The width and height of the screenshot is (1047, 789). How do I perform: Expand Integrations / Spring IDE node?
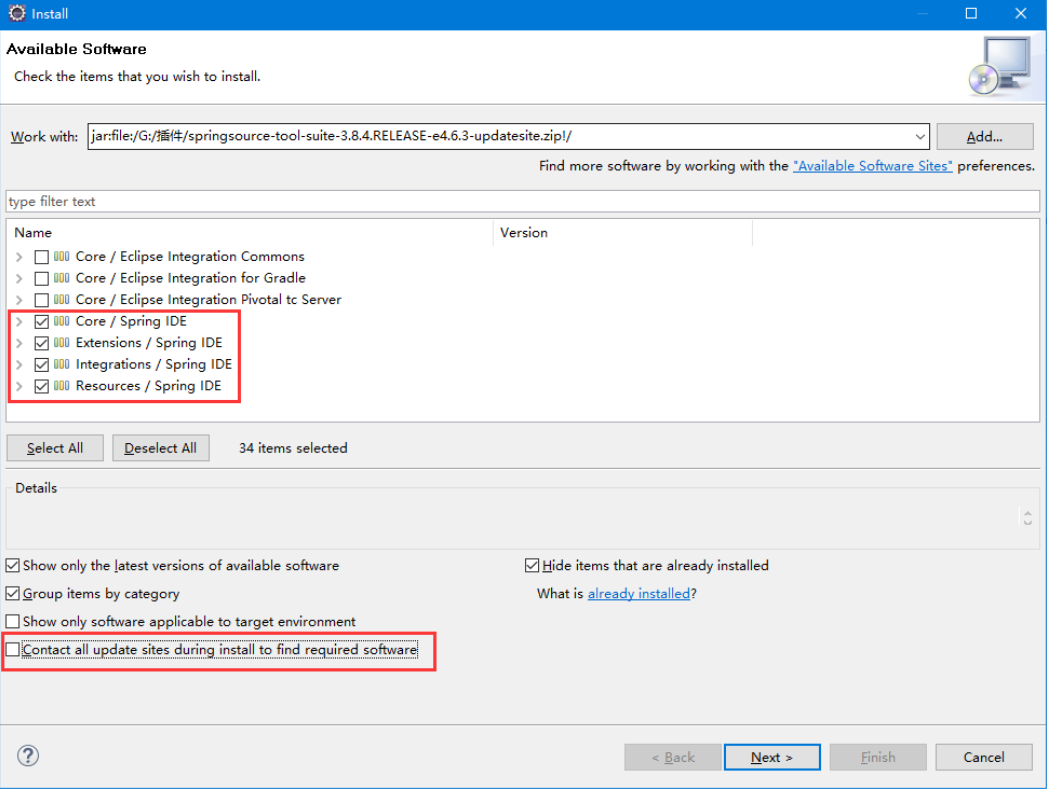click(19, 365)
